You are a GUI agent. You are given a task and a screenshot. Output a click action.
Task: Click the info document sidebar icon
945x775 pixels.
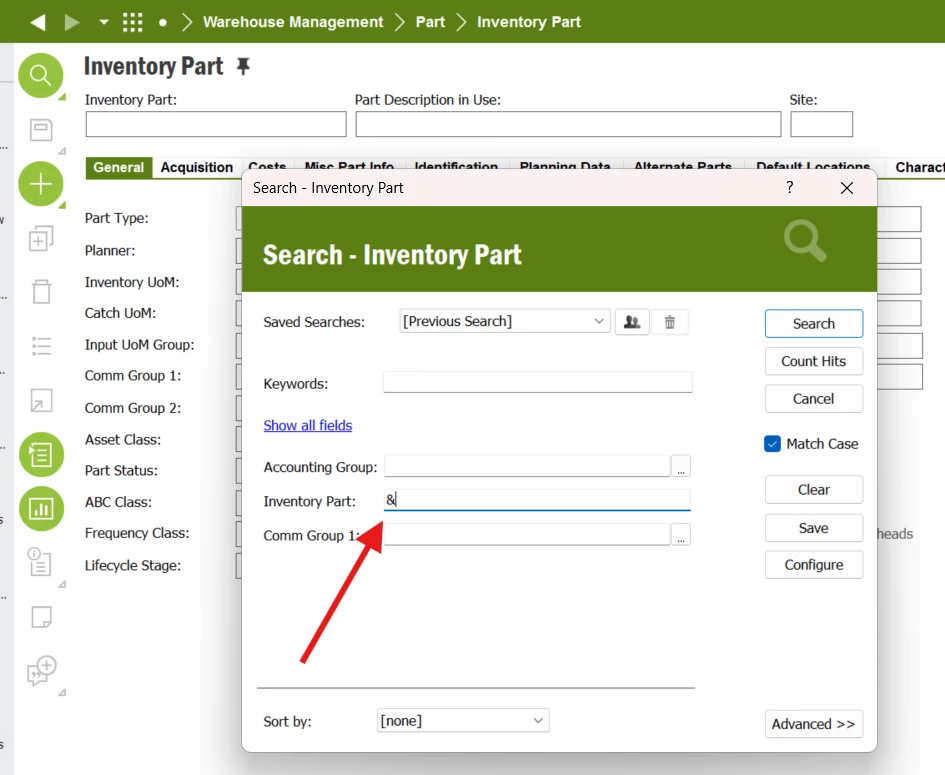coord(40,562)
